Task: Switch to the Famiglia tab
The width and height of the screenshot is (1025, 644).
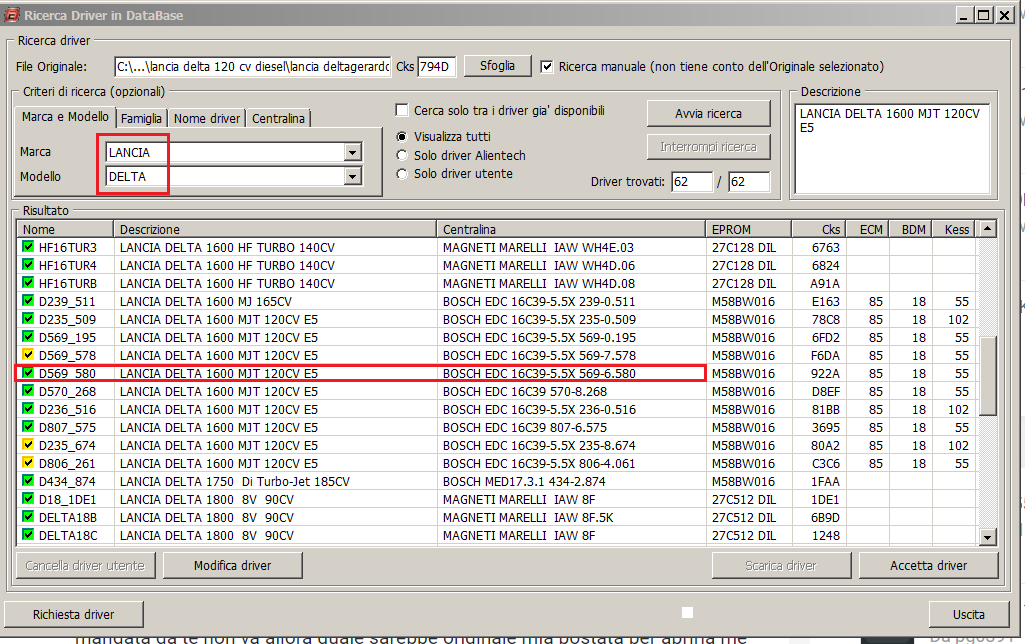Action: 141,118
